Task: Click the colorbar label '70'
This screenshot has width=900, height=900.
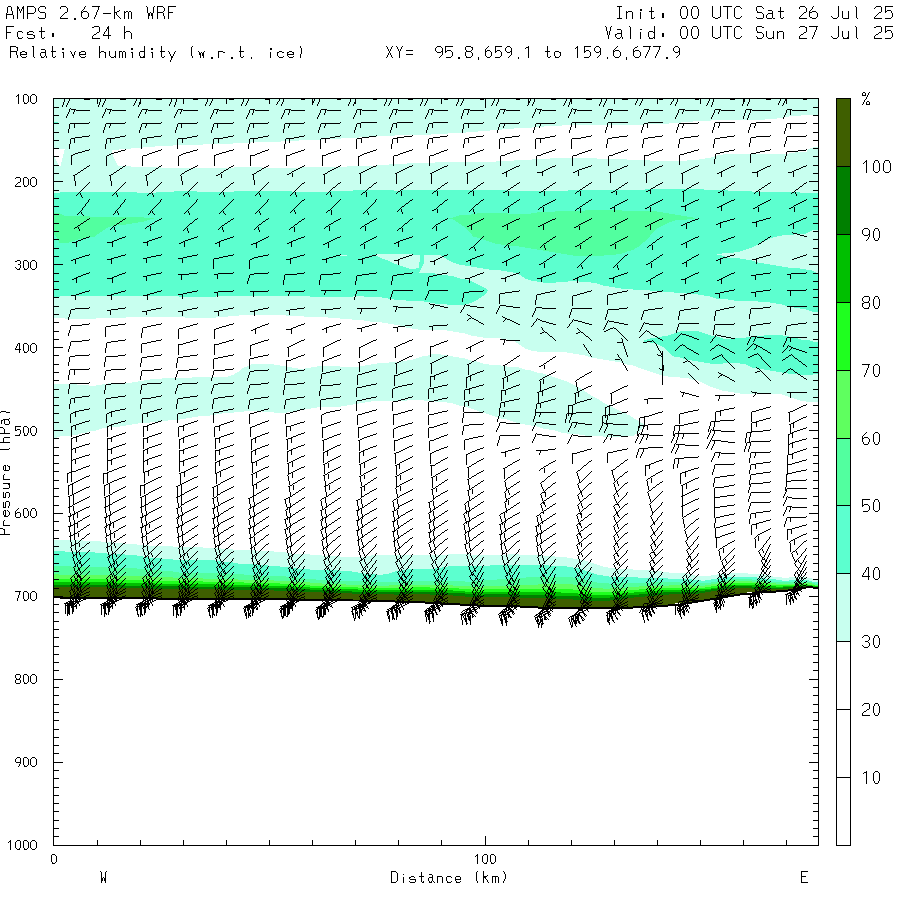Action: click(871, 371)
